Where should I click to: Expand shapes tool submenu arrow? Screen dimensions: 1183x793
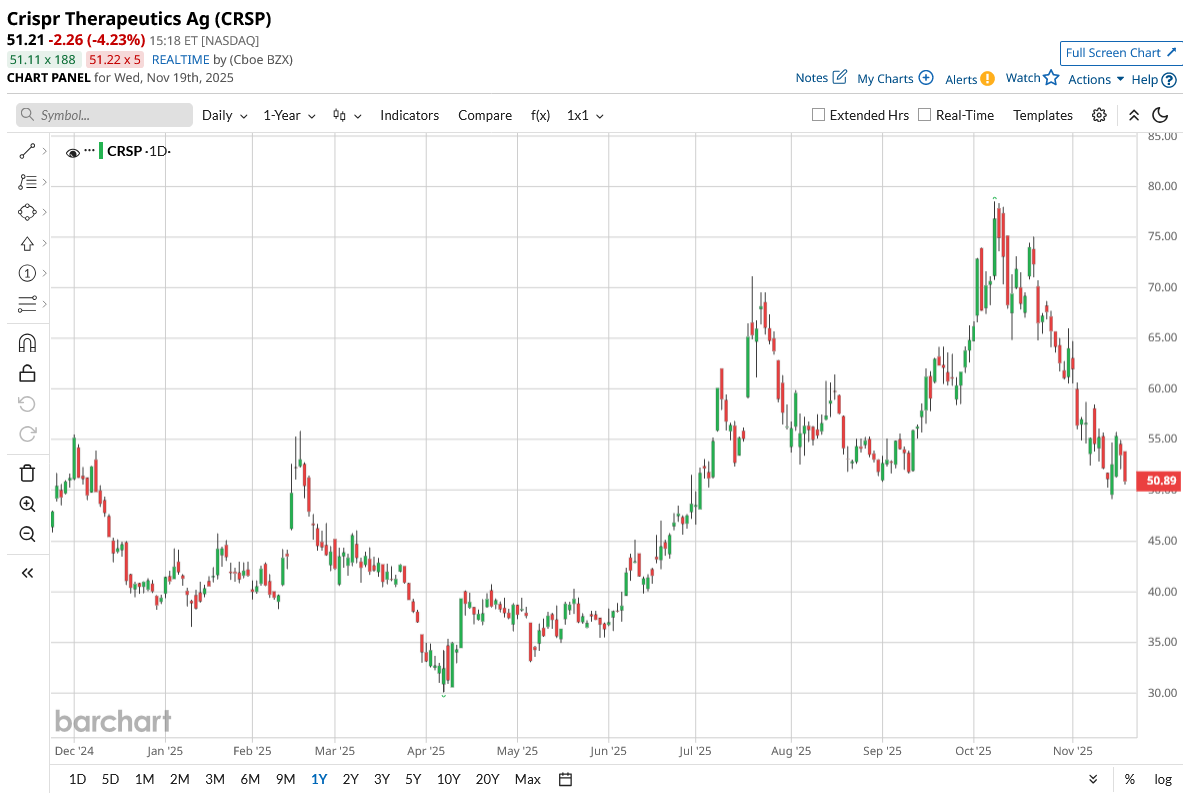[45, 212]
